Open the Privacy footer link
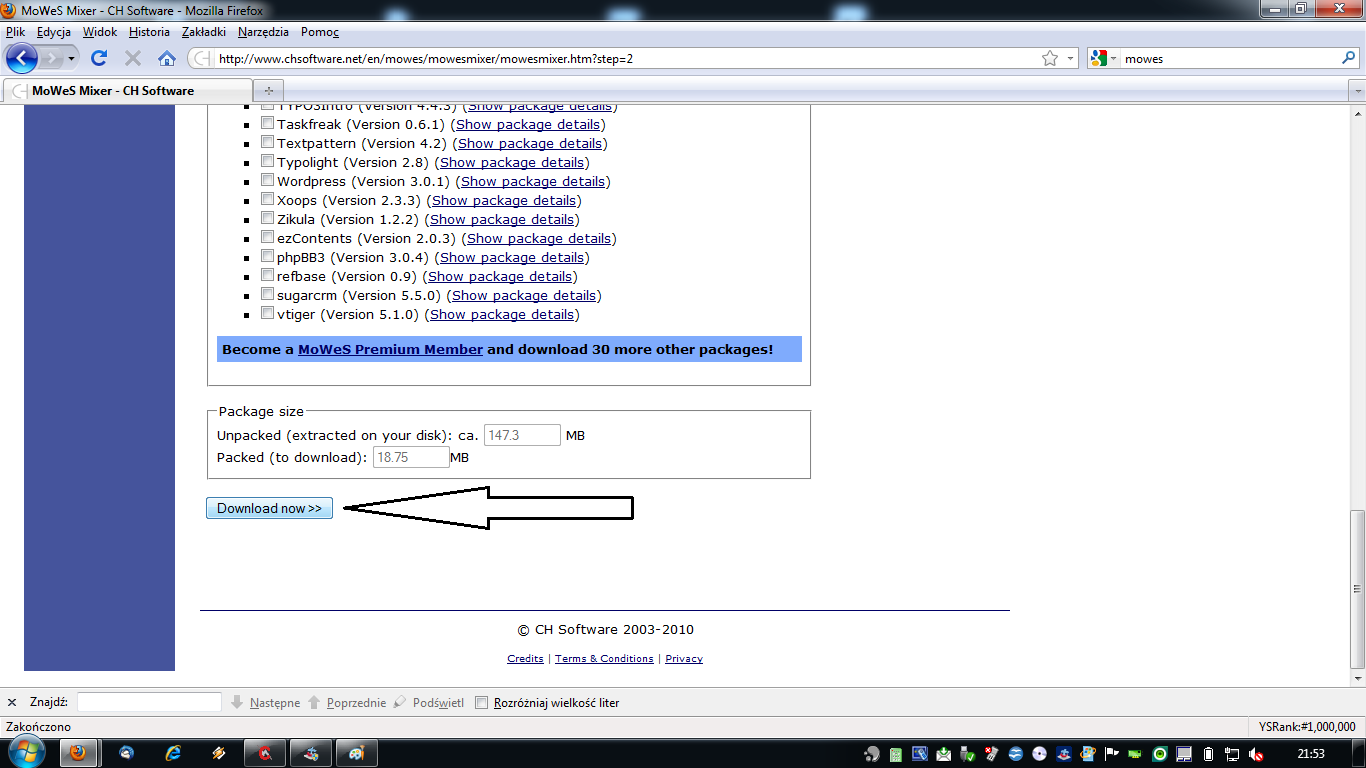Viewport: 1366px width, 768px height. (684, 659)
